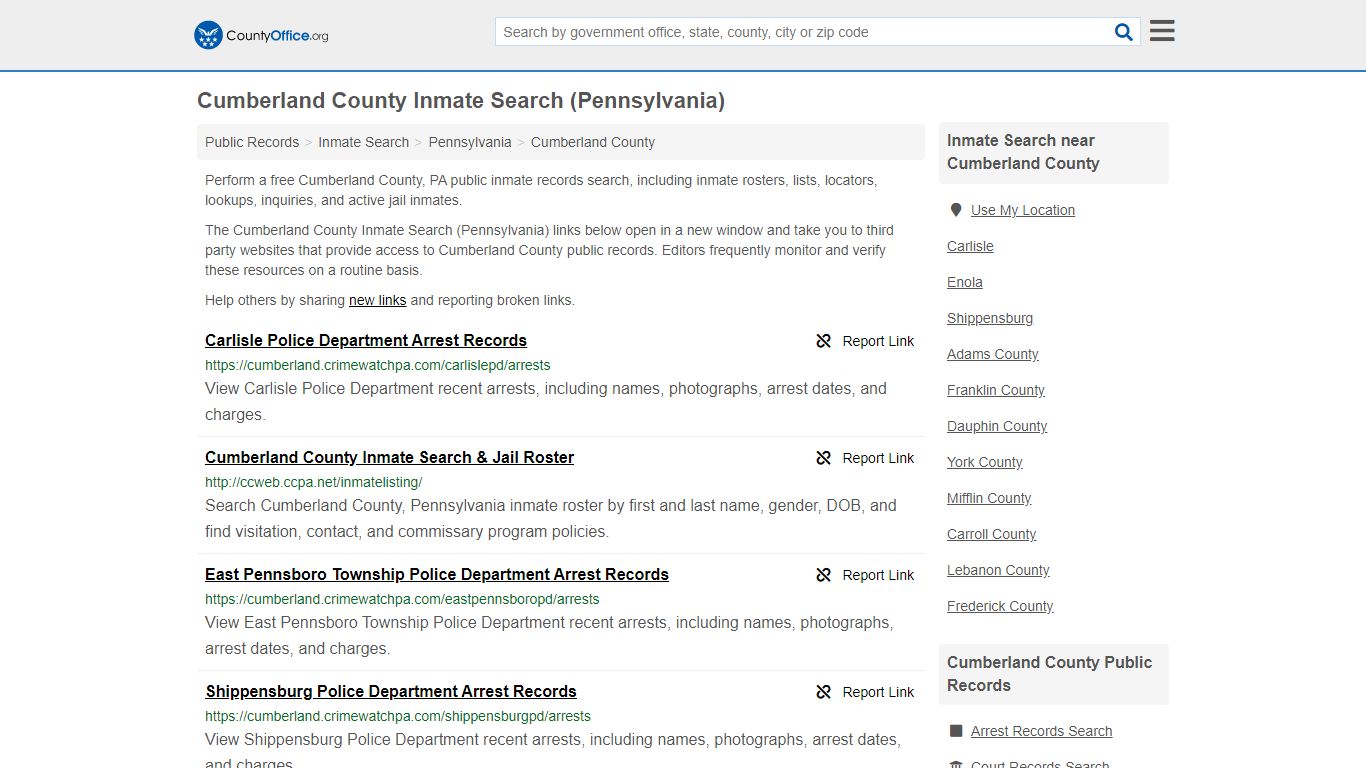Viewport: 1366px width, 768px height.
Task: Click broken-link icon for Carlisle Police Department
Action: 823,341
